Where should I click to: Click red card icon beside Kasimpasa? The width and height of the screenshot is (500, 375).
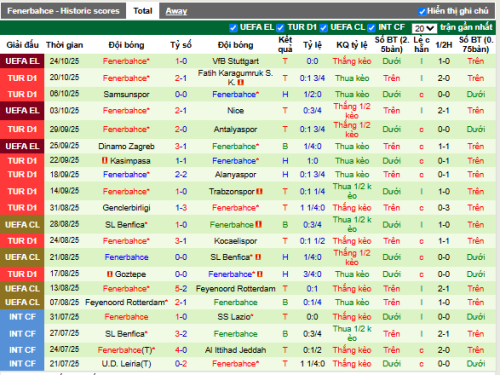(x=105, y=161)
